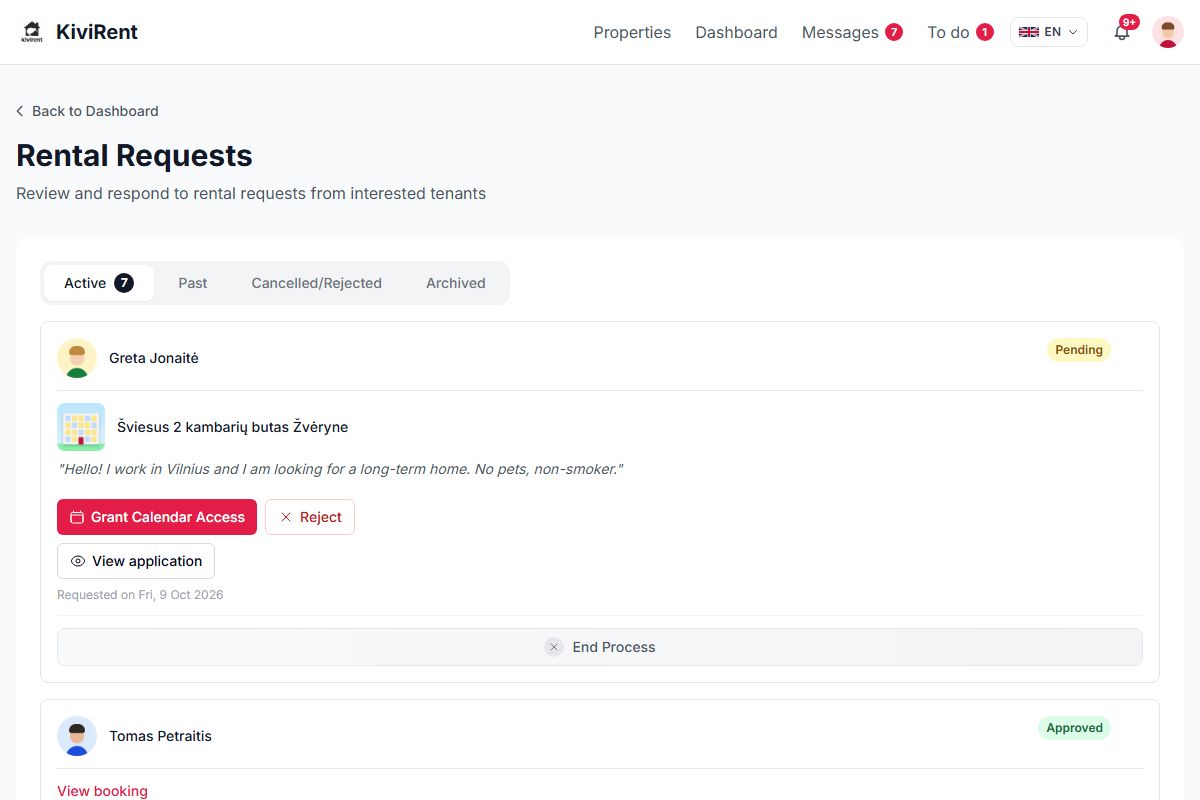Screen dimensions: 1200x800
Task: Click Greta's quoted message text
Action: point(340,469)
